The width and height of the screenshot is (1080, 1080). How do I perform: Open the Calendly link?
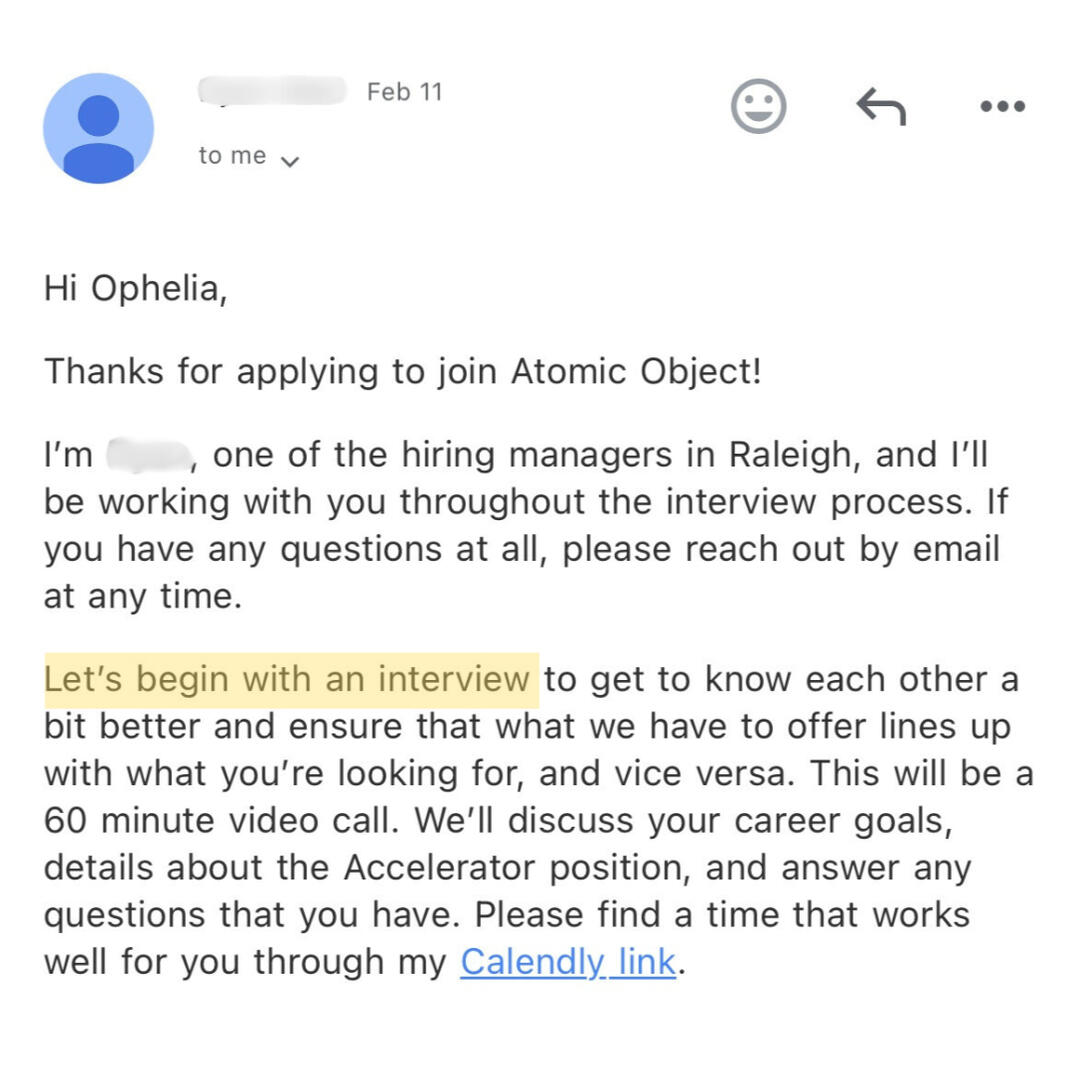click(568, 962)
